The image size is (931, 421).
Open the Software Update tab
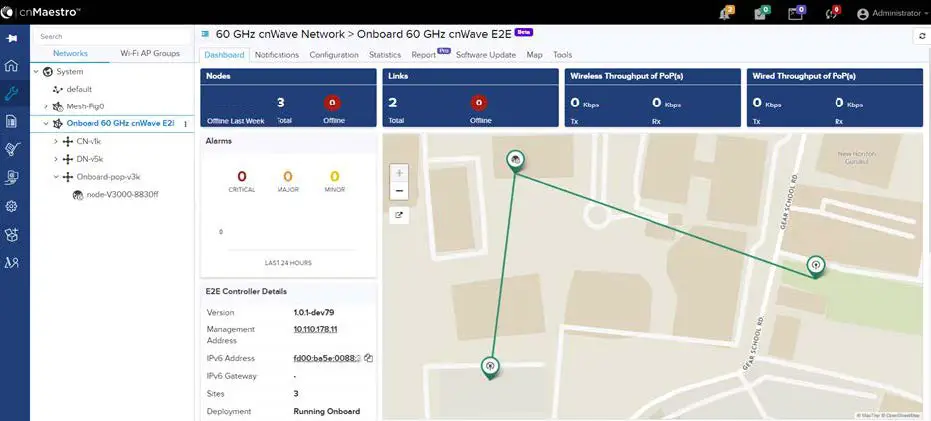coord(486,55)
